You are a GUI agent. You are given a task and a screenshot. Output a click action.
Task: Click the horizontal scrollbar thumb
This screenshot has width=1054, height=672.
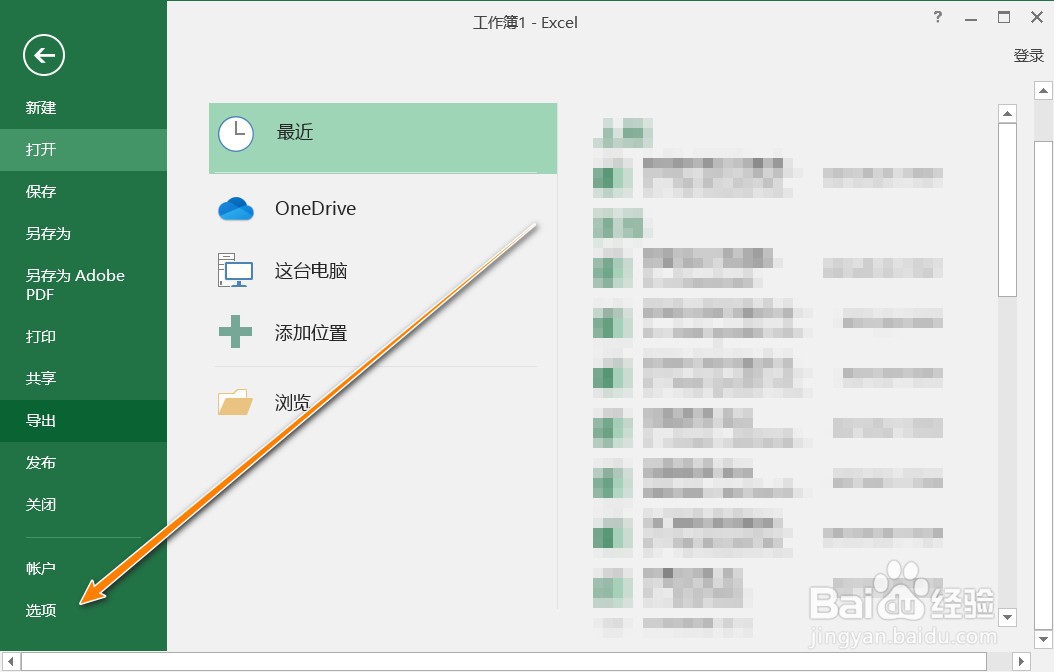[504, 661]
